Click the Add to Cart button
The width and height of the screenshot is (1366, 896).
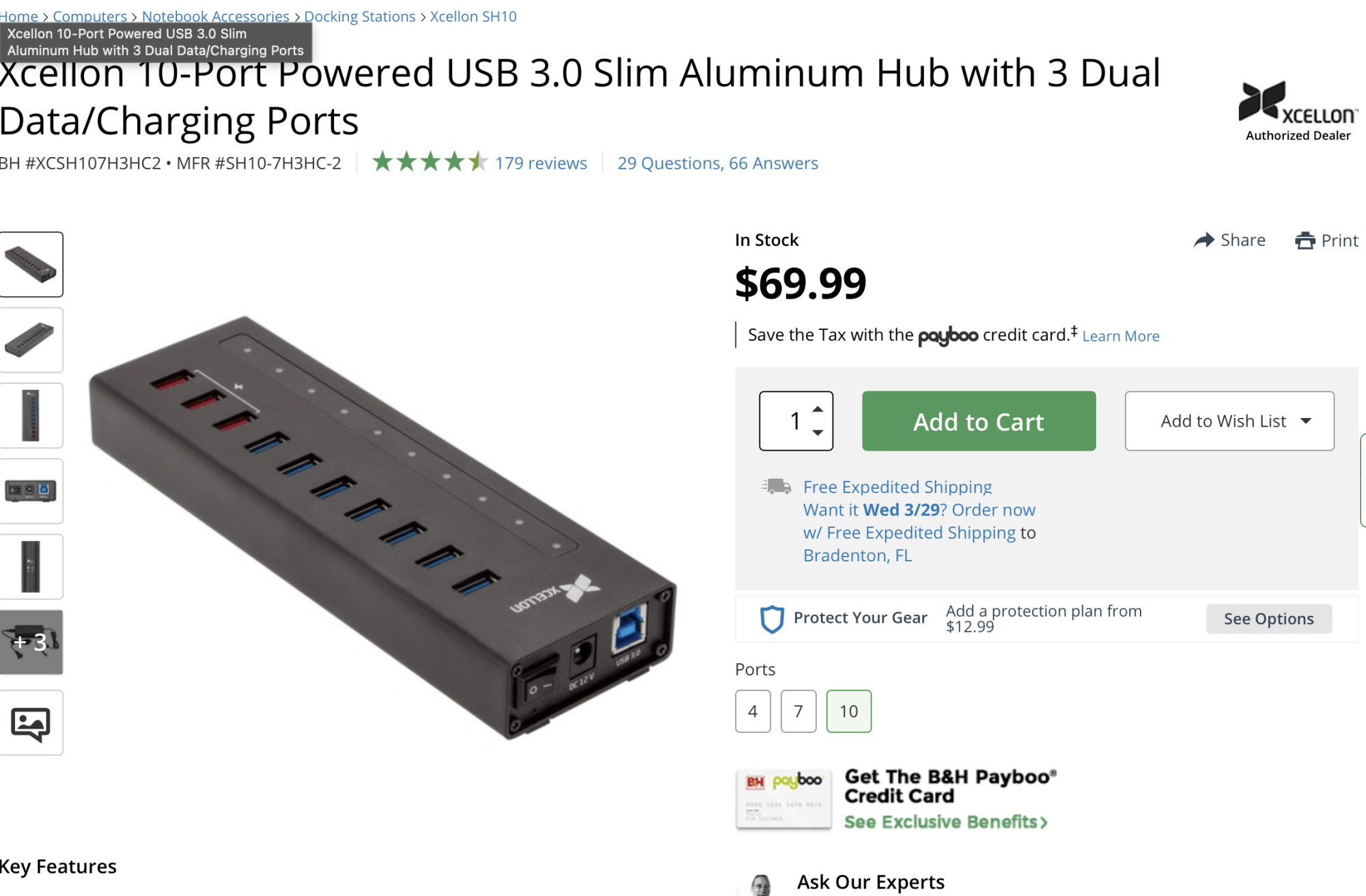pyautogui.click(x=979, y=421)
